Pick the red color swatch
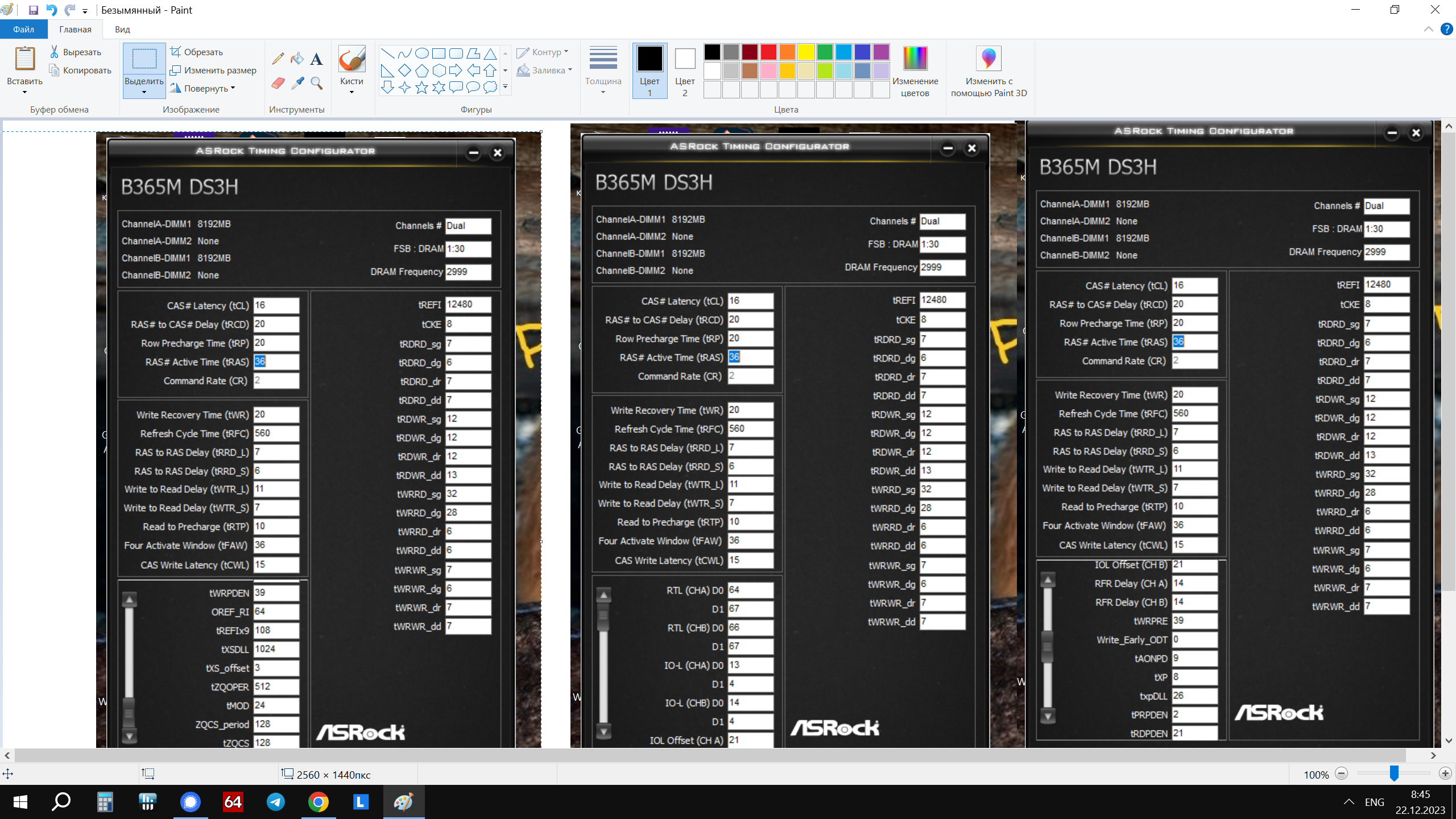The width and height of the screenshot is (1456, 819). click(768, 52)
